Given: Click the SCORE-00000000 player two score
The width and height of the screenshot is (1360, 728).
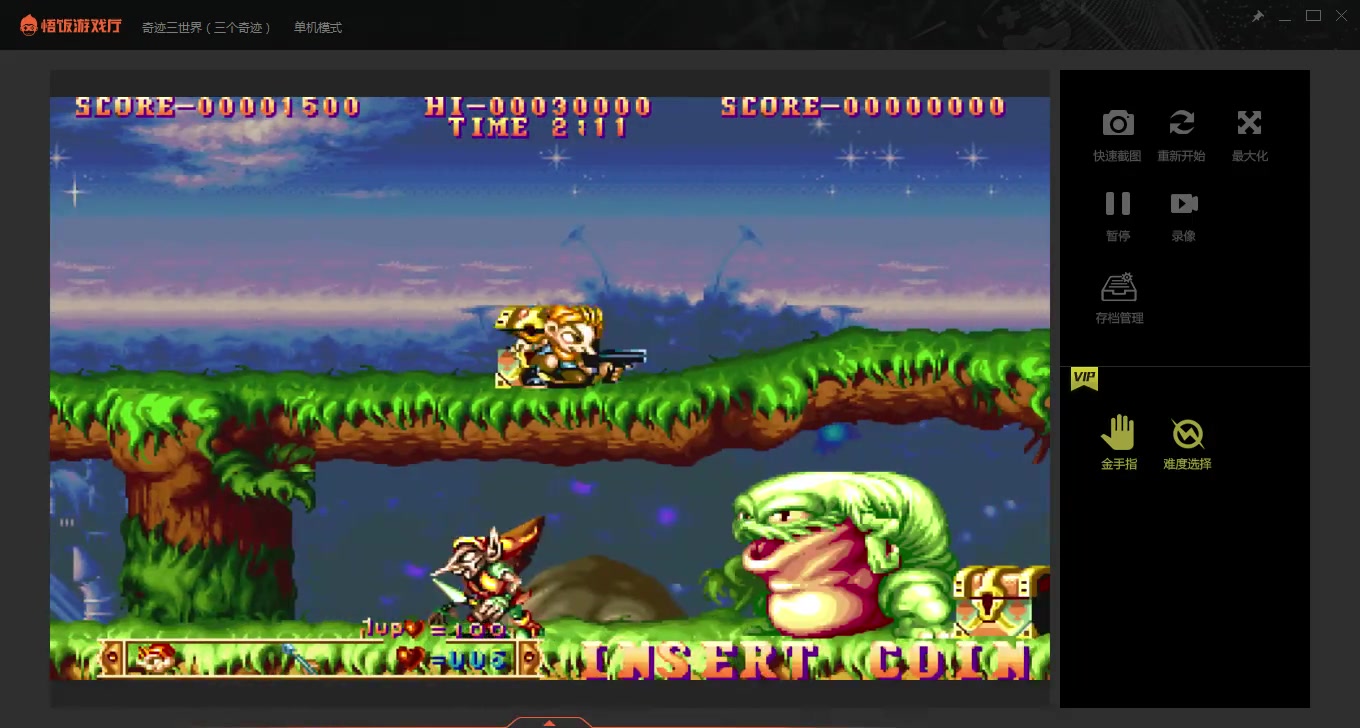Looking at the screenshot, I should pyautogui.click(x=863, y=107).
